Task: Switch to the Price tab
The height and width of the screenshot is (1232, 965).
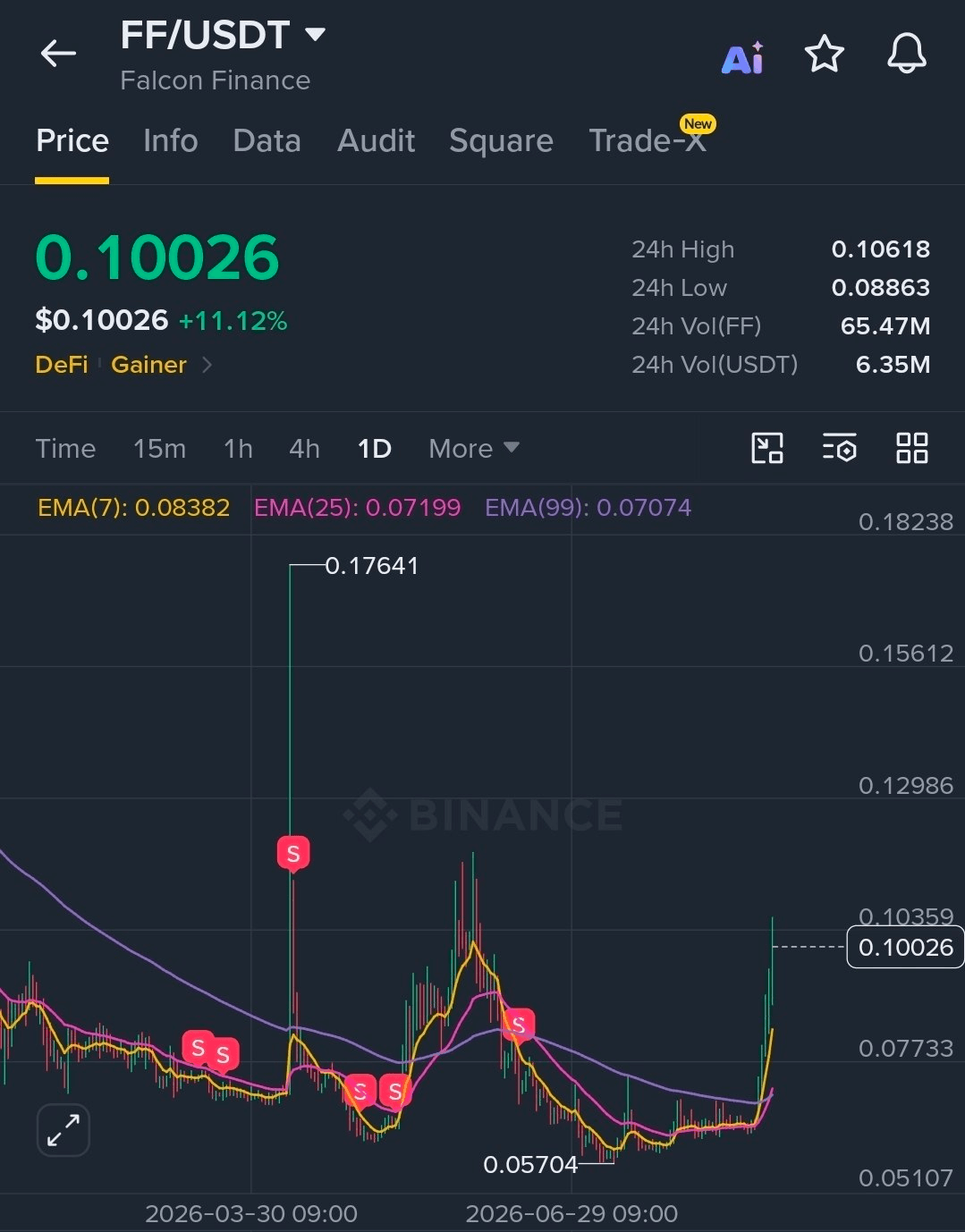Action: pos(72,141)
